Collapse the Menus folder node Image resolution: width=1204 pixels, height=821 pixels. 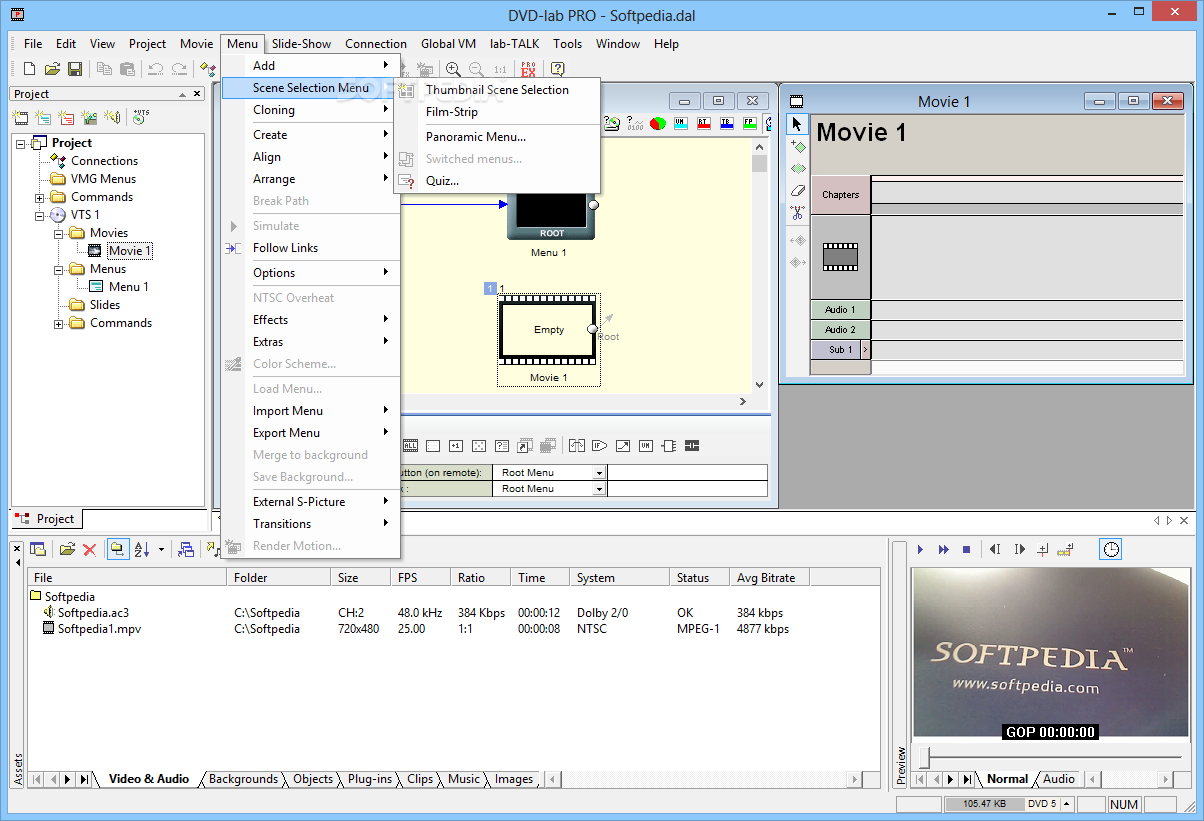point(59,269)
